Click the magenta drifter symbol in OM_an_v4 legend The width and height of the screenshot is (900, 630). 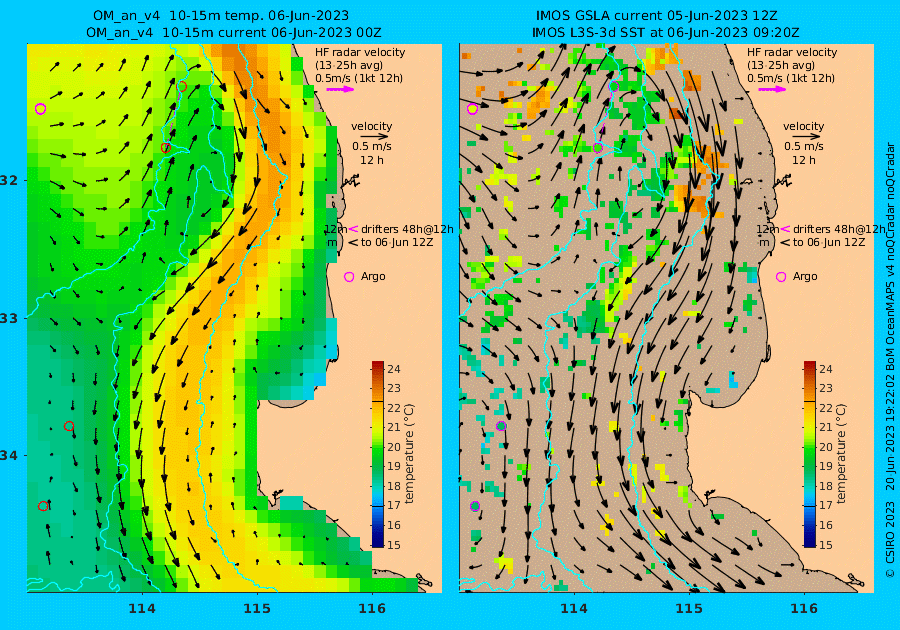(353, 228)
